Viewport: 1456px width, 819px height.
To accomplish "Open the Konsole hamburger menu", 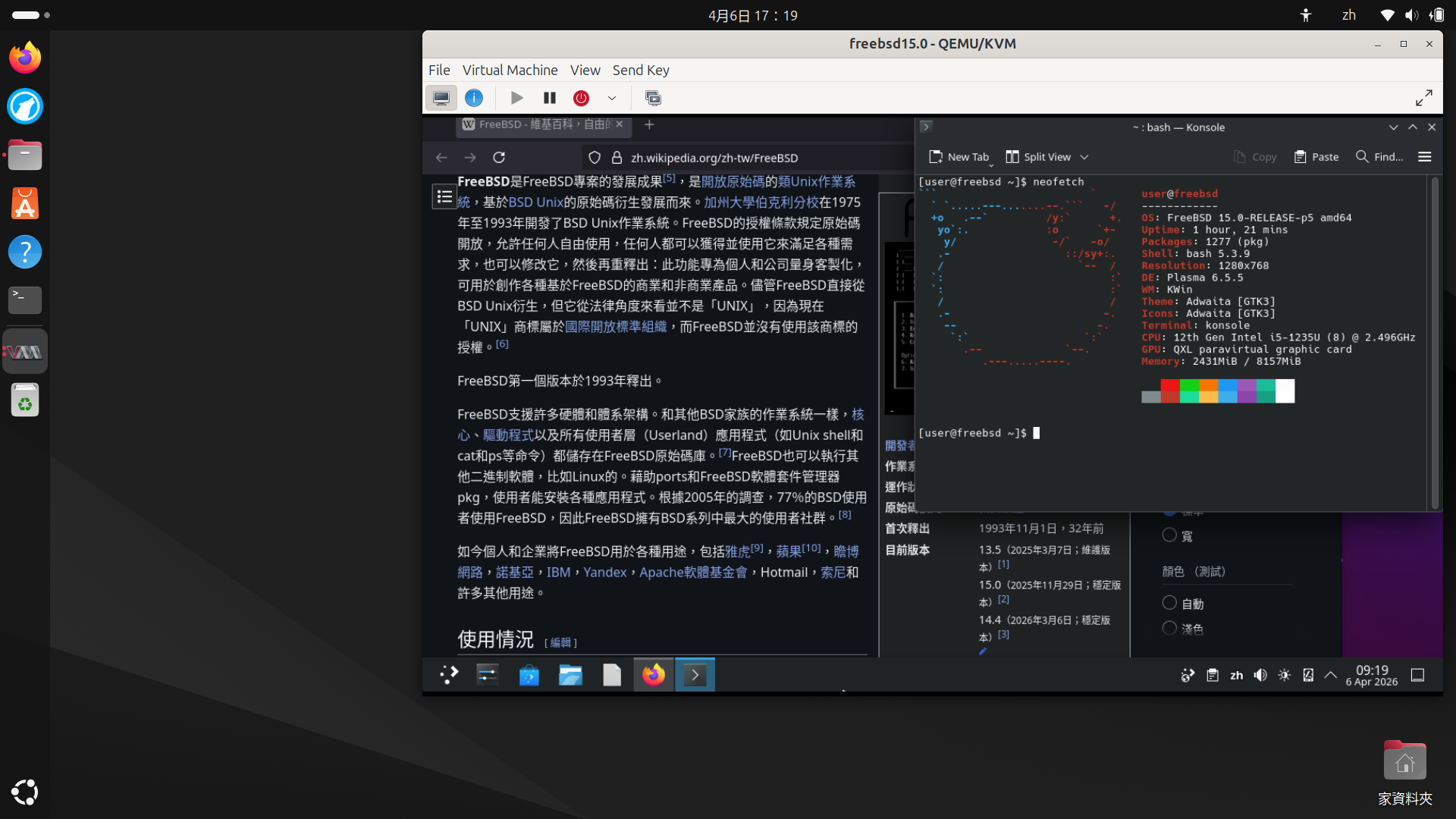I will (1424, 157).
